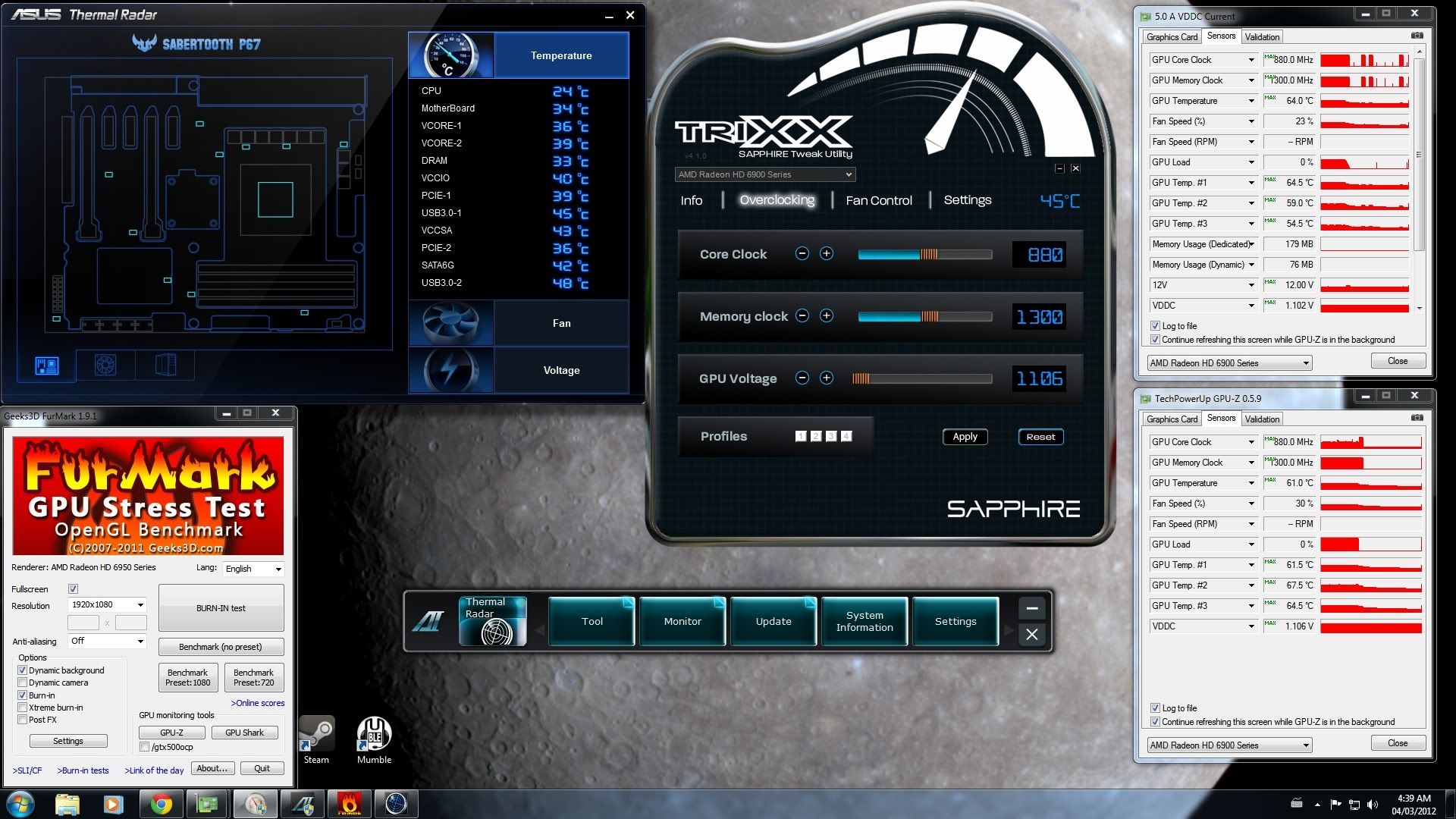Load TRIXX profile 3
Image resolution: width=1456 pixels, height=819 pixels.
831,436
